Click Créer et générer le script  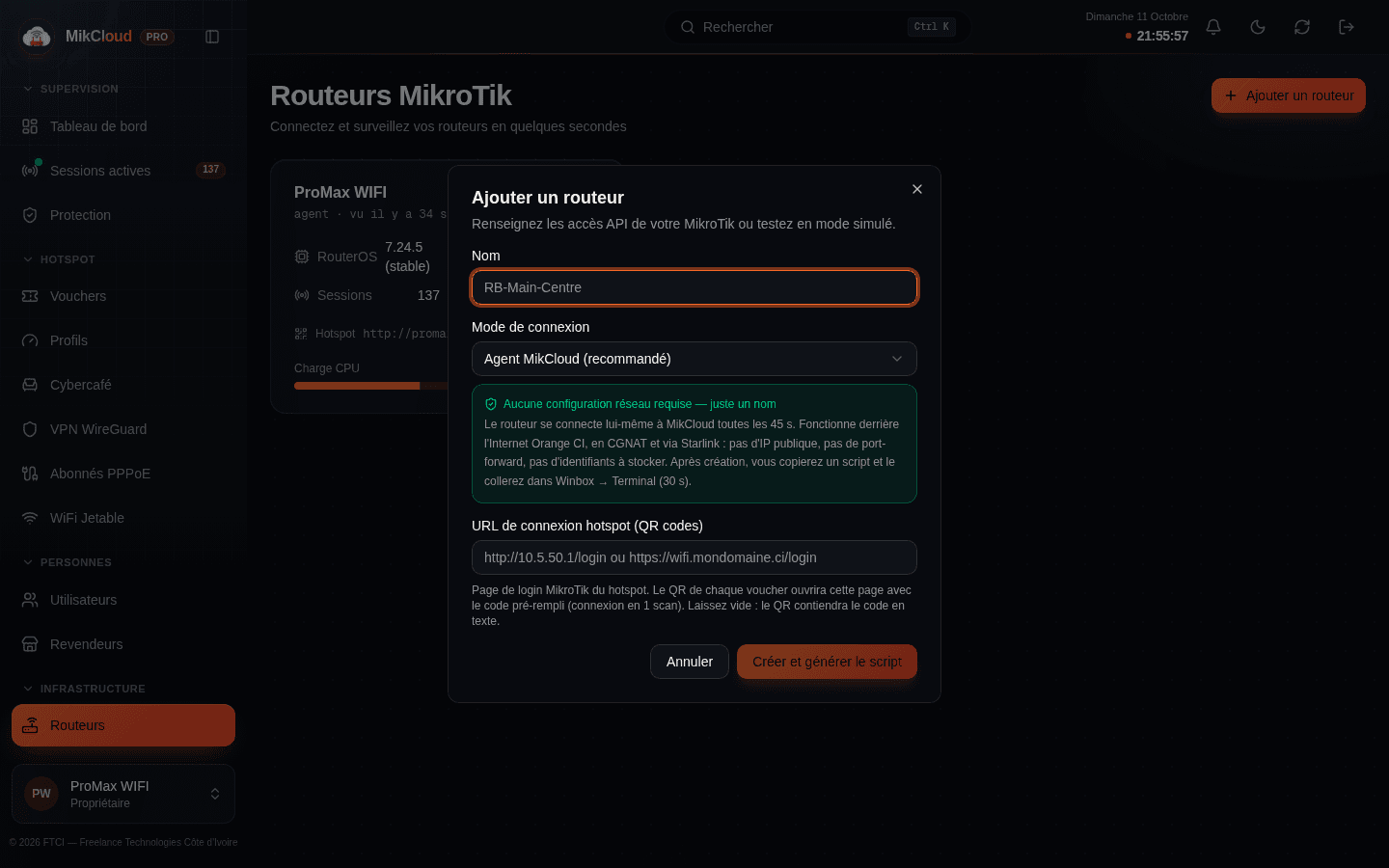827,662
